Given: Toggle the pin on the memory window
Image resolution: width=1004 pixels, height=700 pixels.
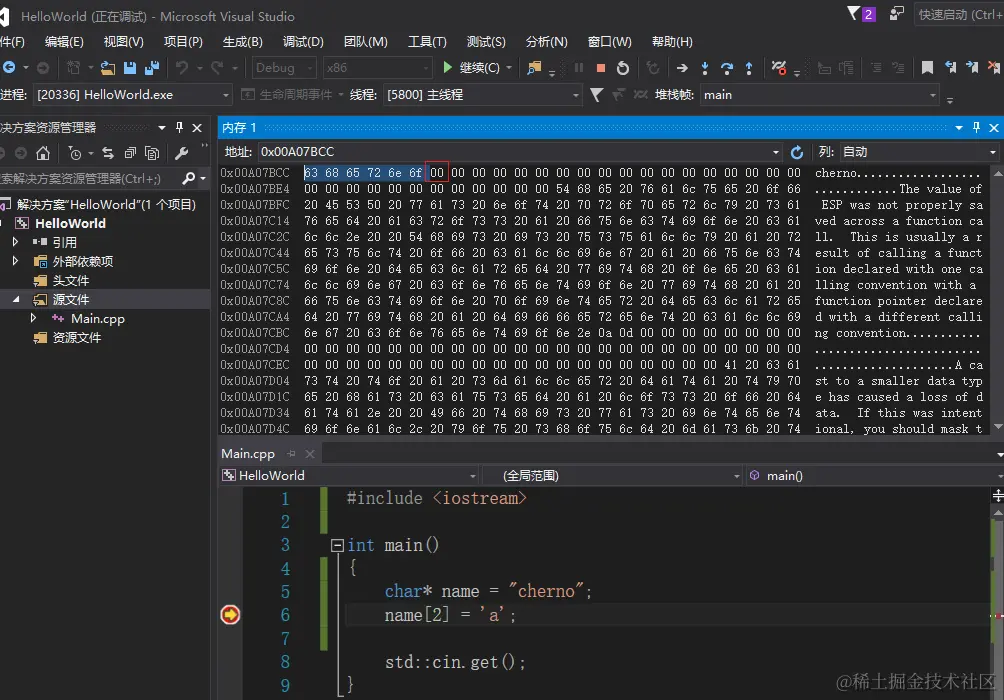Looking at the screenshot, I should pos(976,128).
